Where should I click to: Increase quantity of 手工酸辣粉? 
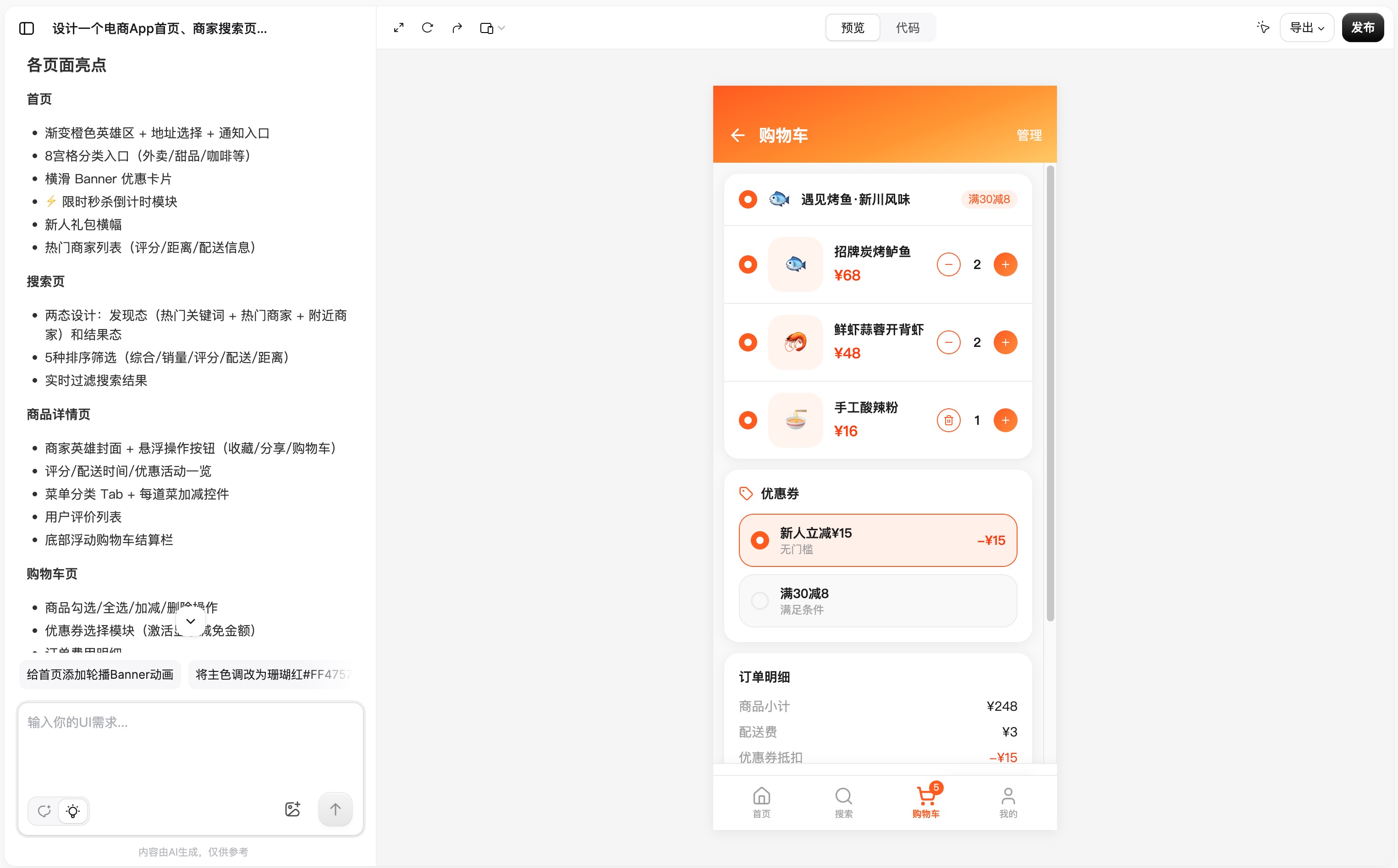click(x=1005, y=420)
